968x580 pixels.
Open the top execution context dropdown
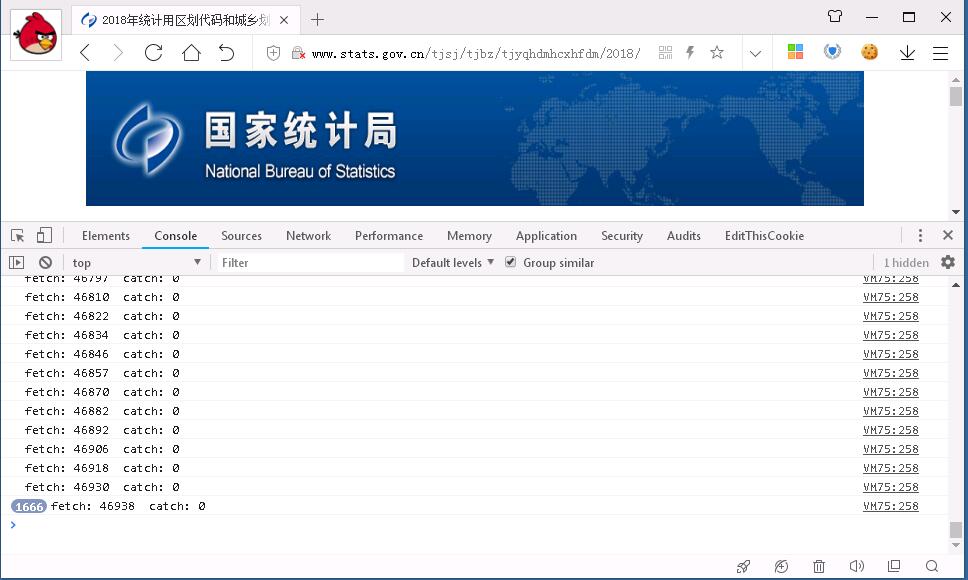(136, 263)
